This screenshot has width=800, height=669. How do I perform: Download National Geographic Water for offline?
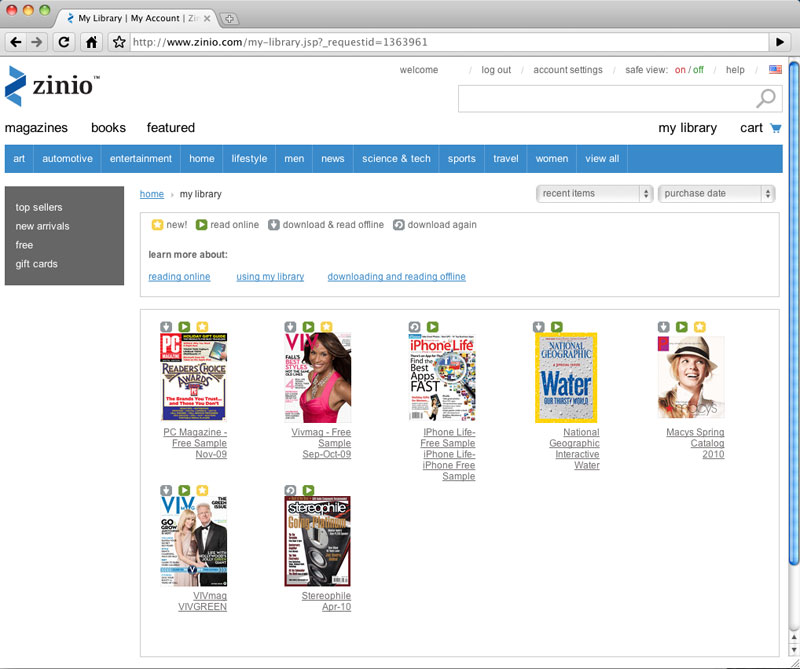tap(539, 327)
